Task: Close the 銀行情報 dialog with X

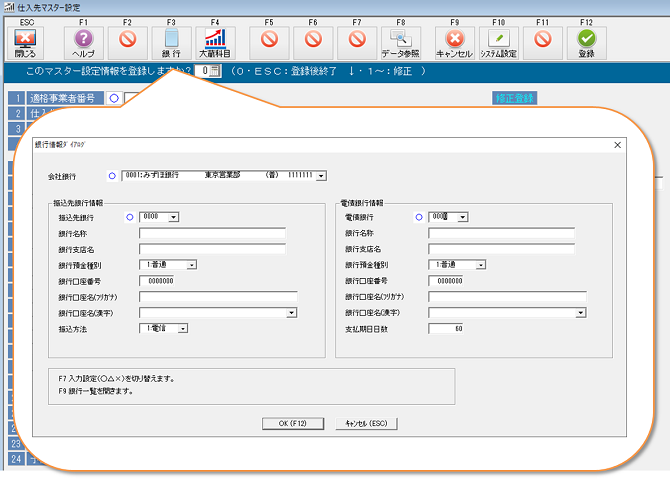Action: tap(617, 145)
